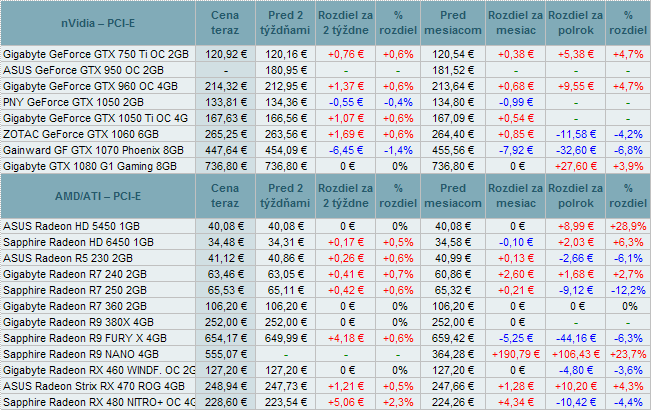
Task: Click the half-year percent +28,9%
Action: click(x=628, y=226)
